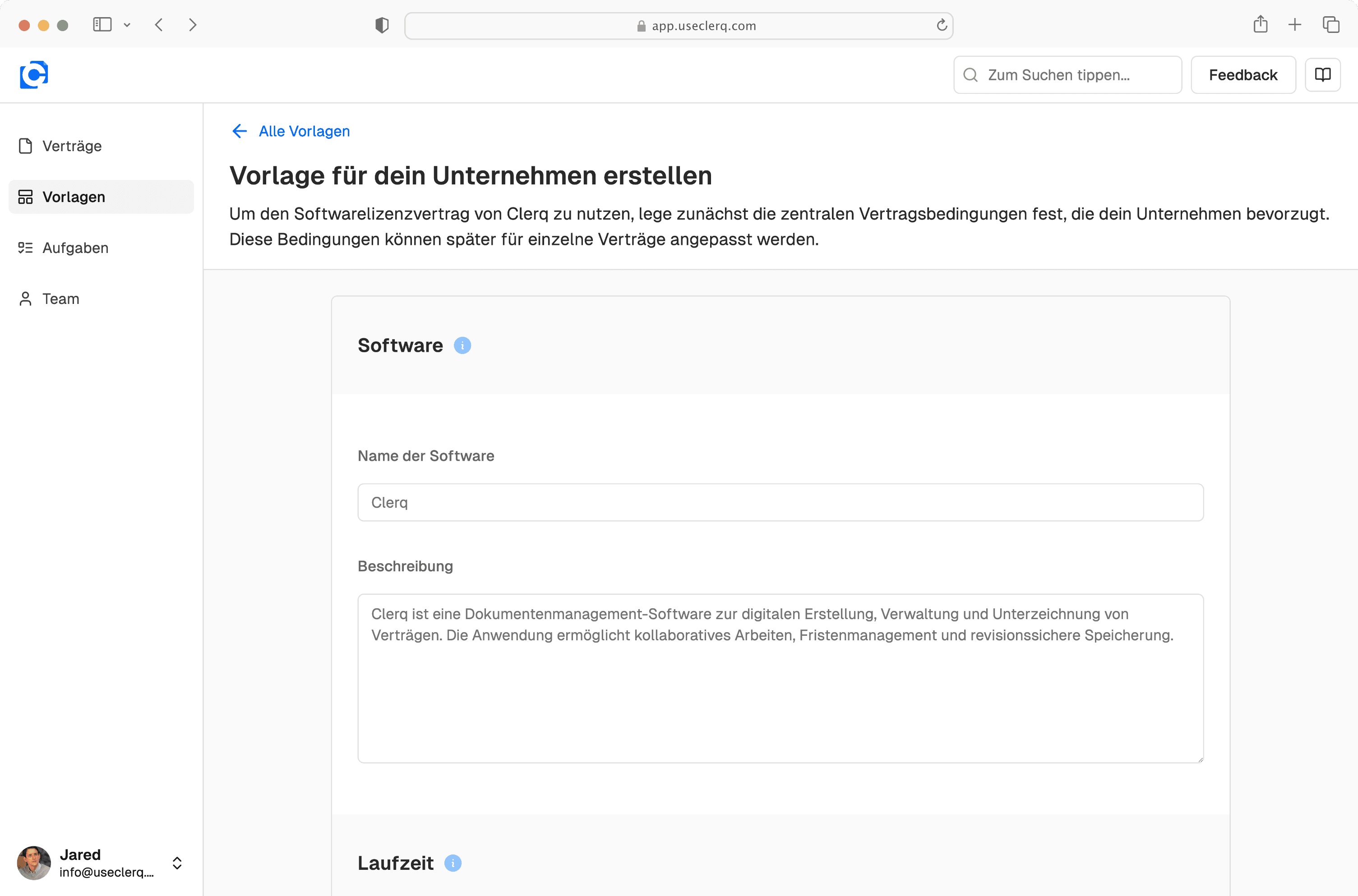
Task: Toggle the browser sidebar visibility
Action: [x=102, y=24]
